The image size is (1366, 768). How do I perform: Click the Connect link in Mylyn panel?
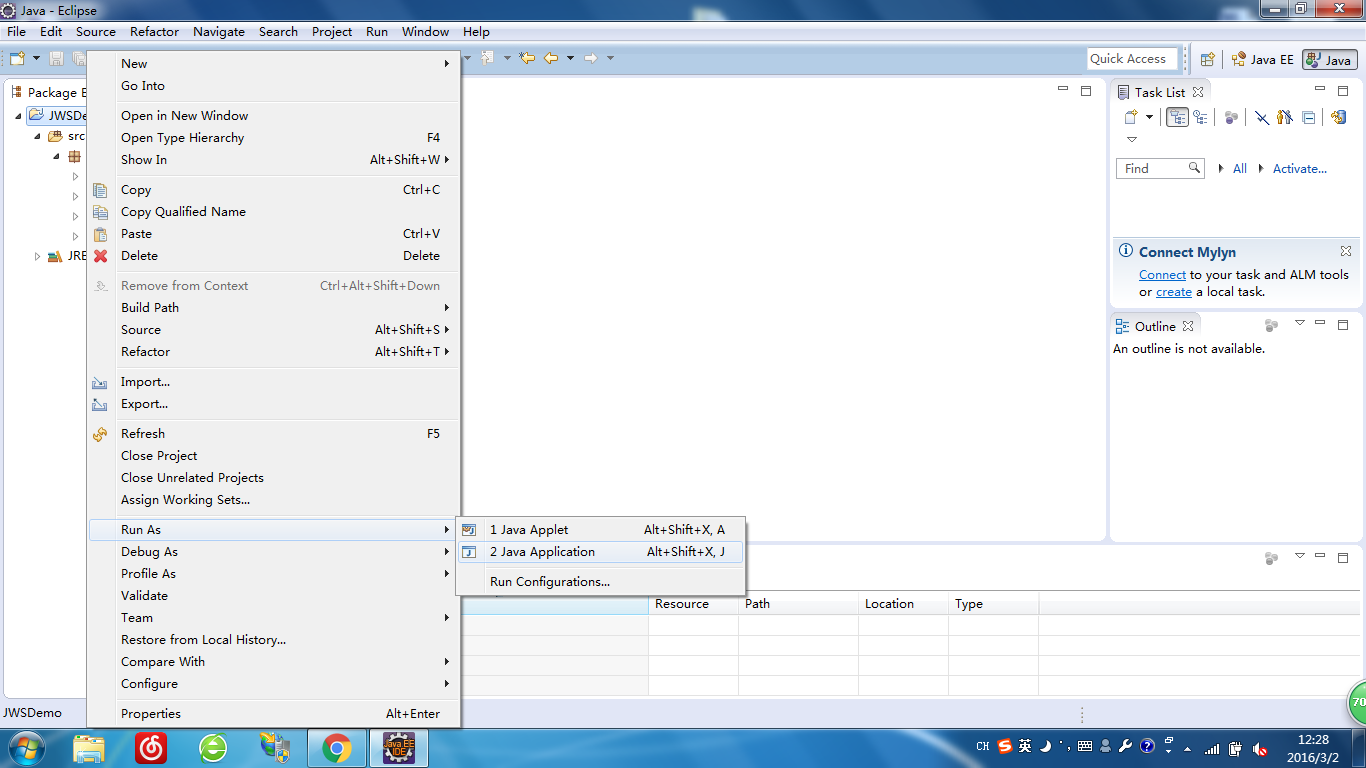tap(1162, 275)
